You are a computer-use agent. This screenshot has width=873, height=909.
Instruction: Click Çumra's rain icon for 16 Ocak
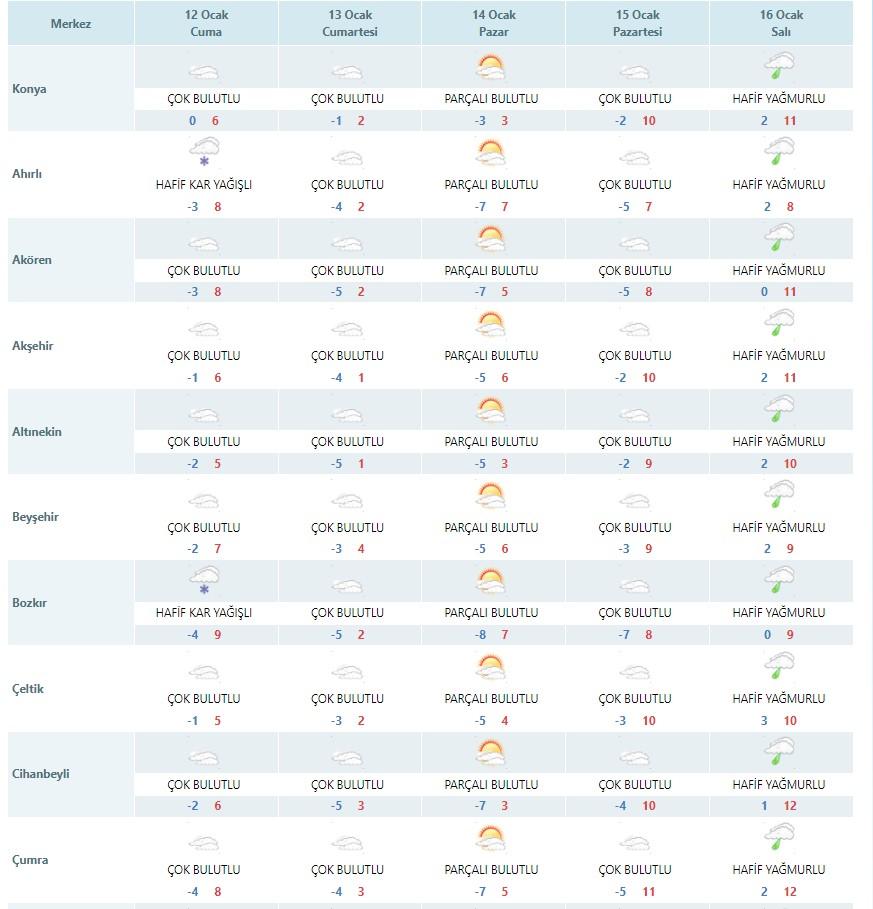point(779,837)
